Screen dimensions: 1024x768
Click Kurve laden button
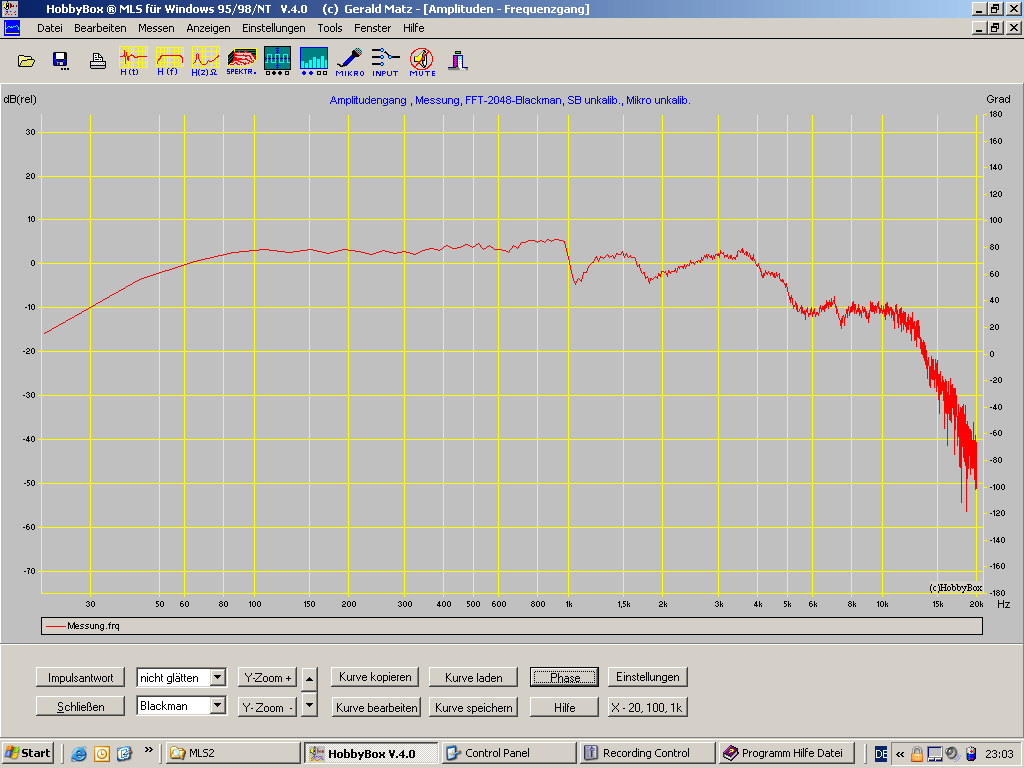[x=473, y=678]
